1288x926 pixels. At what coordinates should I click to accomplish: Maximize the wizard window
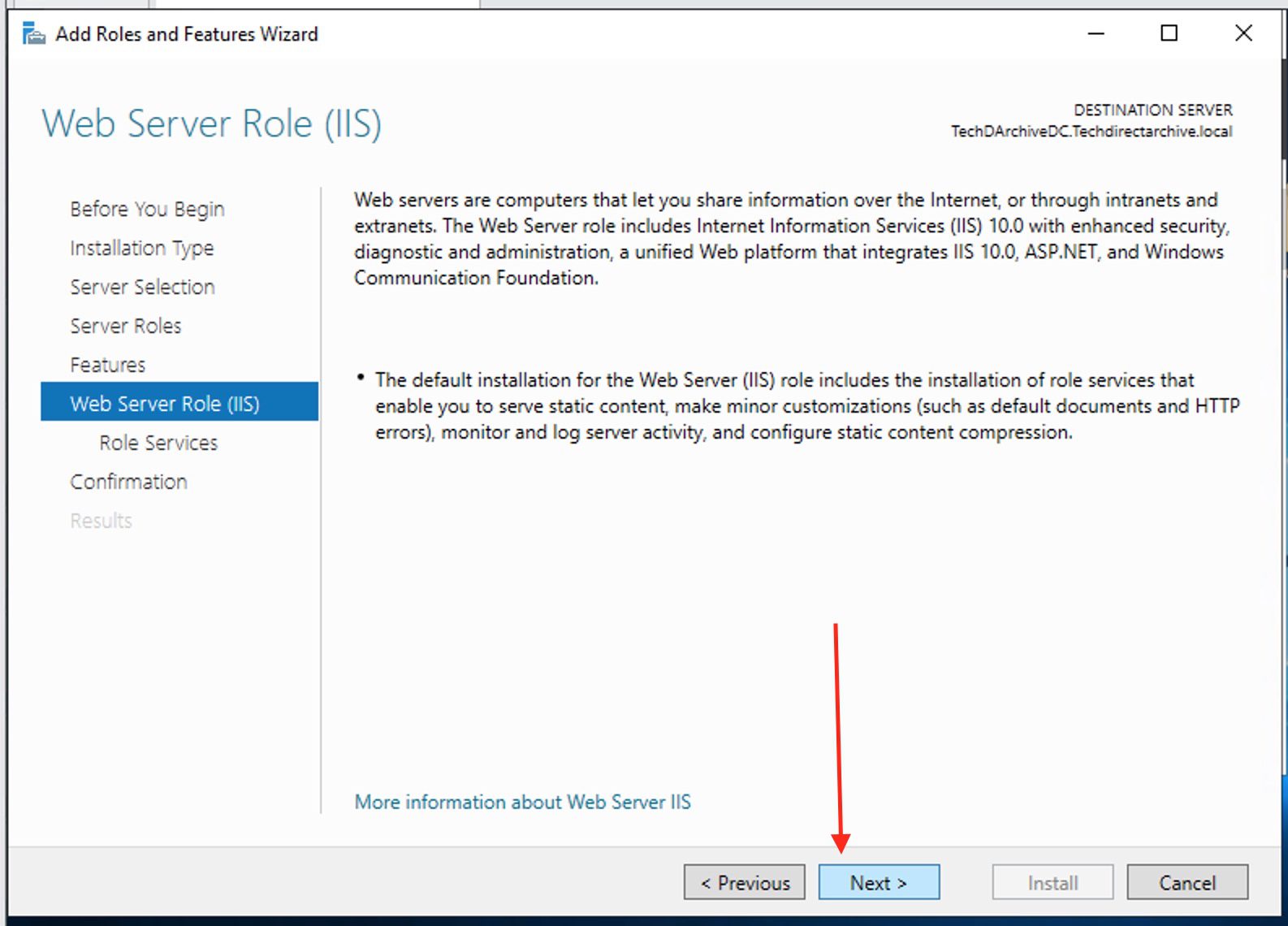[x=1169, y=33]
